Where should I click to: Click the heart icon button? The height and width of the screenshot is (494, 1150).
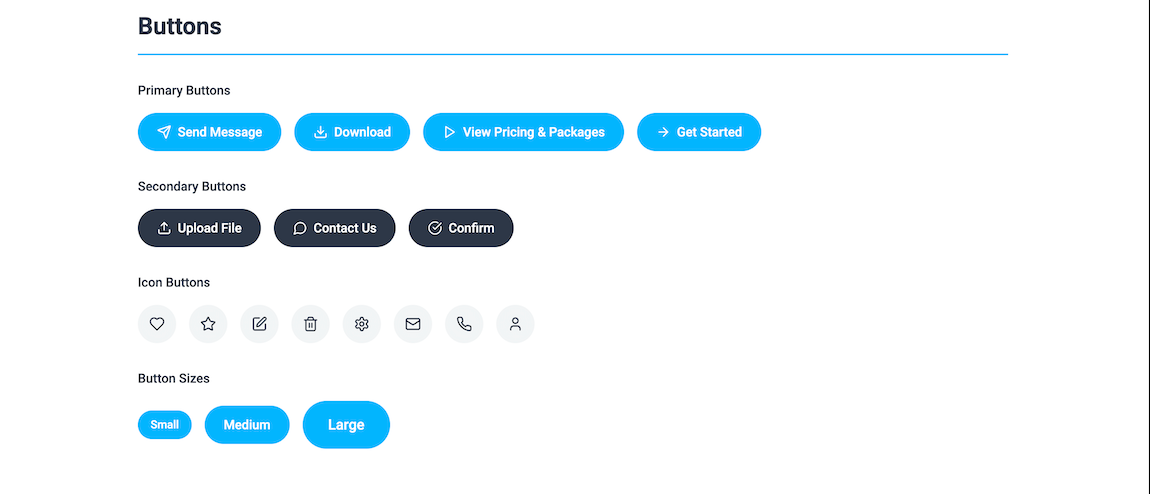[157, 324]
